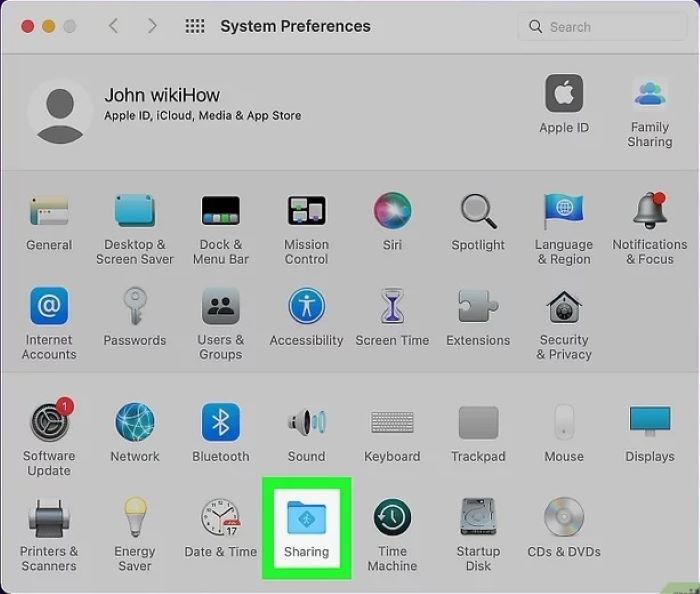700x594 pixels.
Task: Open Software Update pane
Action: 48,423
